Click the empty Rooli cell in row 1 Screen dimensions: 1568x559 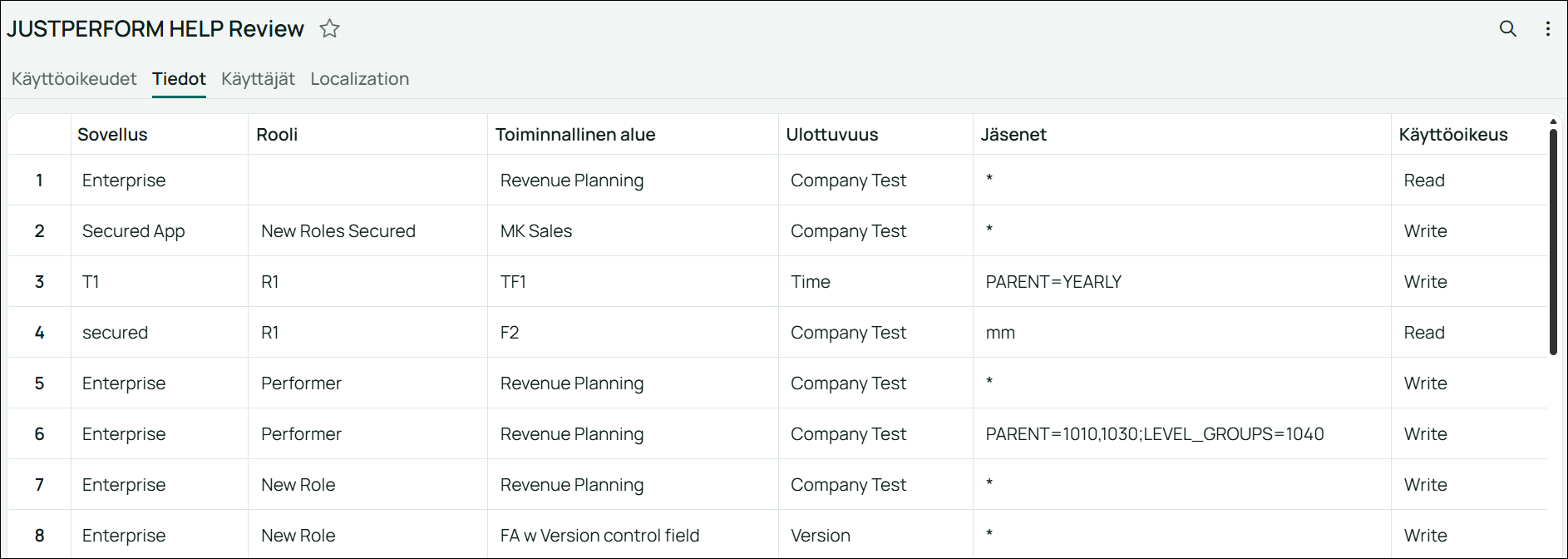367,181
